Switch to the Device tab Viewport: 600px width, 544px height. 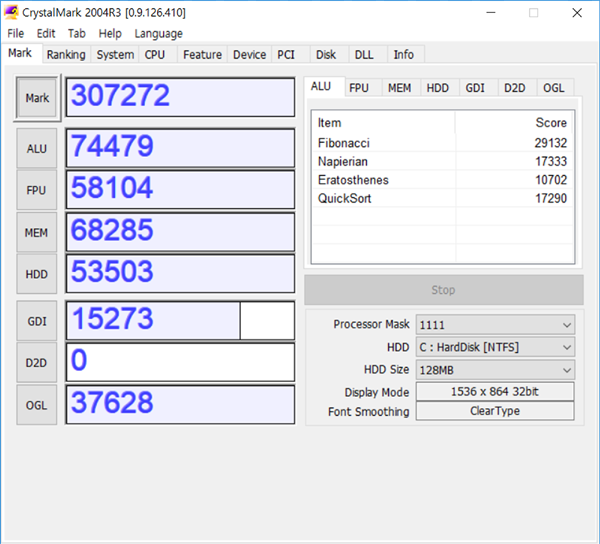[249, 55]
